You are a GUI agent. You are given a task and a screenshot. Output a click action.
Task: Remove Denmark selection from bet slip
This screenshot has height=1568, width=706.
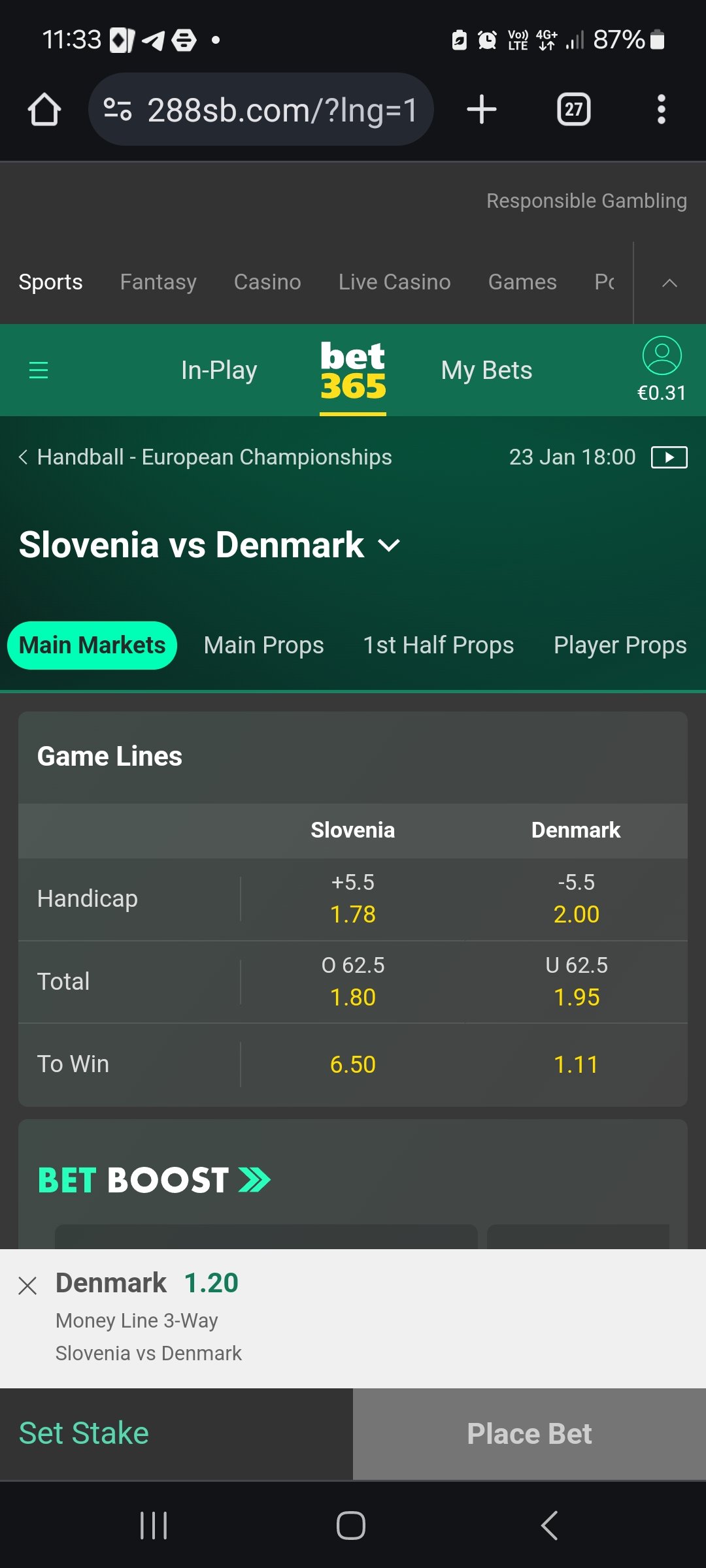coord(27,1286)
